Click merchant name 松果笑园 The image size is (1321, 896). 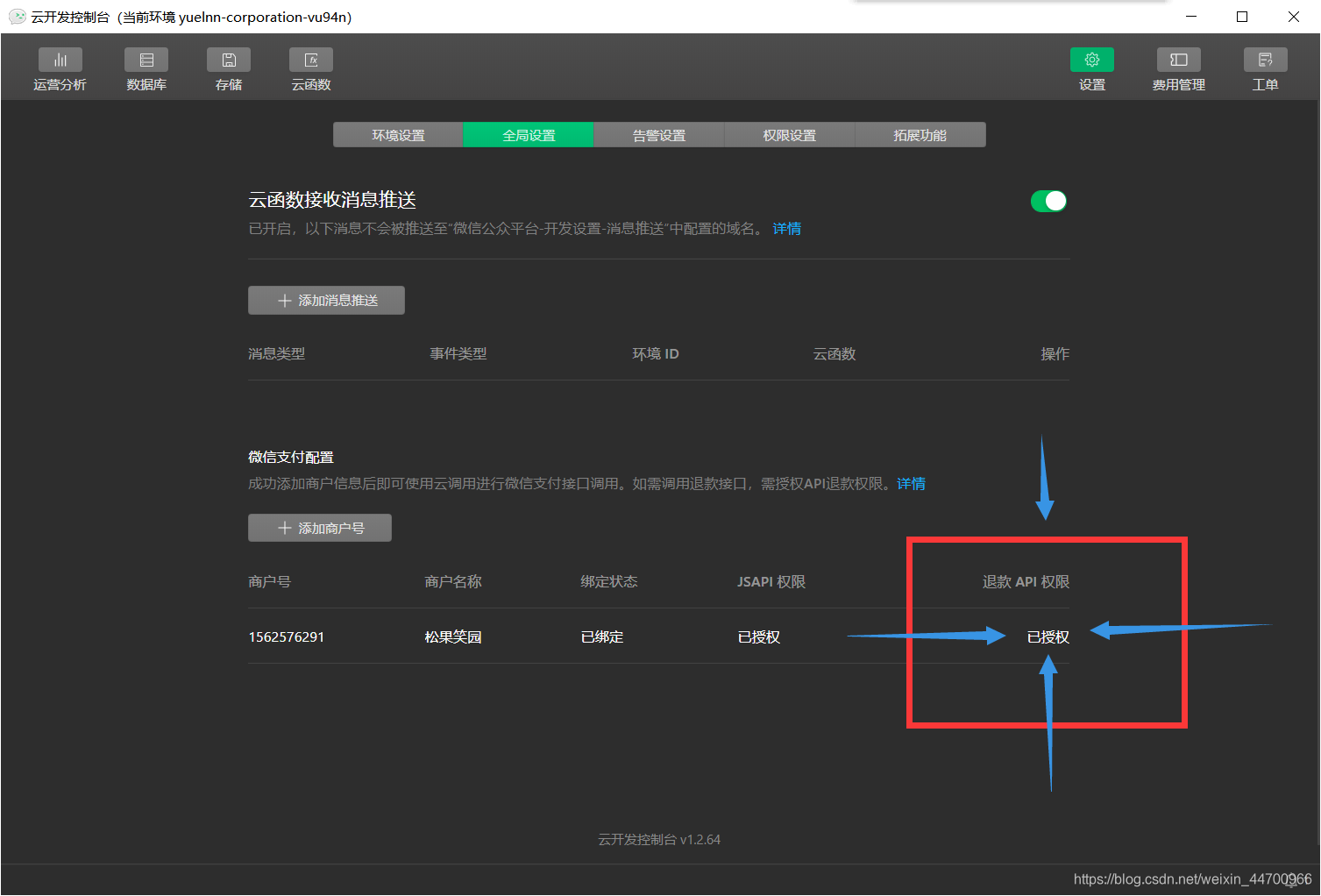pyautogui.click(x=453, y=637)
